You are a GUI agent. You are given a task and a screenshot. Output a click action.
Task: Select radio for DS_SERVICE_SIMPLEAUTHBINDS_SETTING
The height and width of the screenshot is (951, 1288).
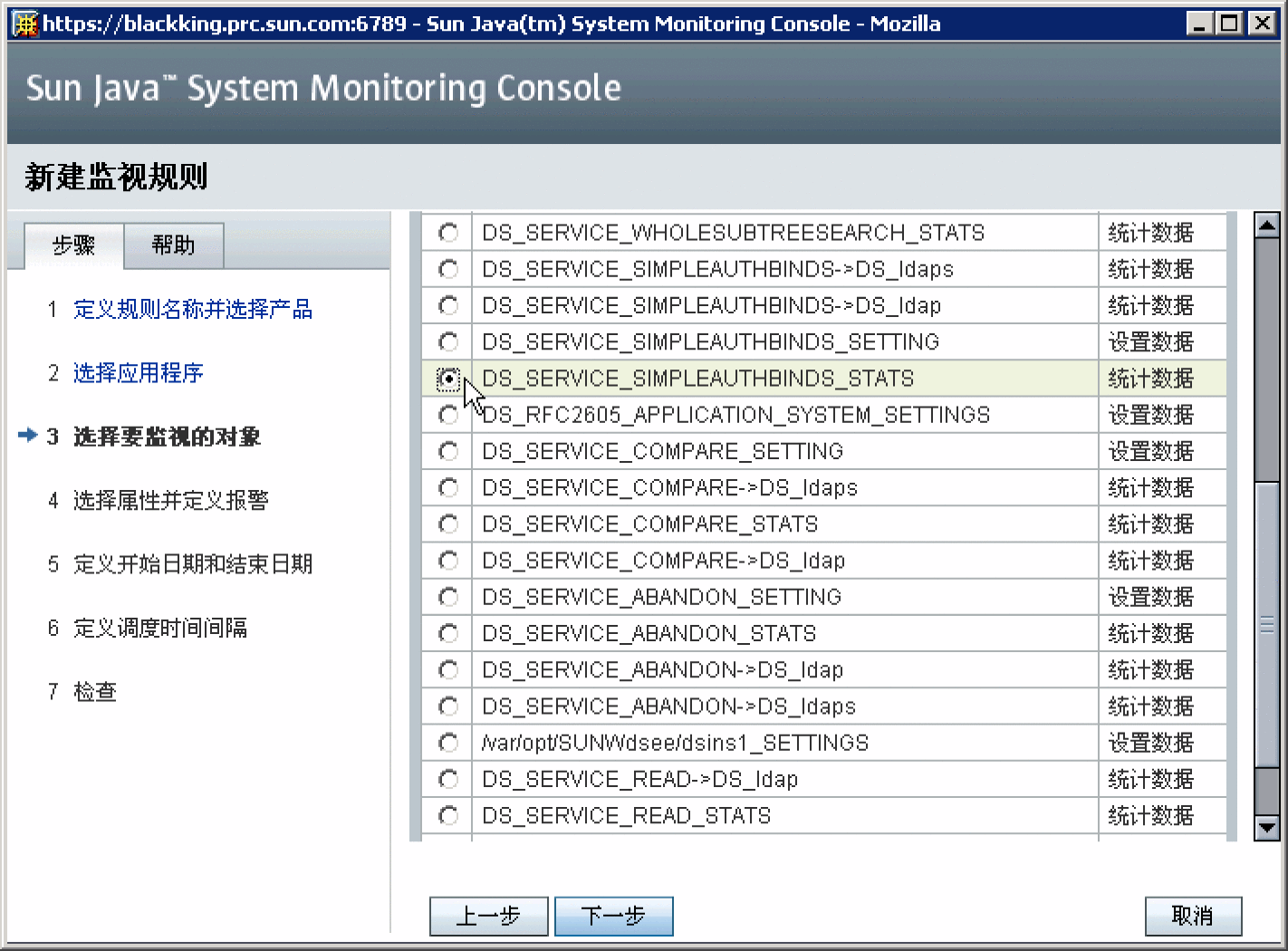point(448,341)
